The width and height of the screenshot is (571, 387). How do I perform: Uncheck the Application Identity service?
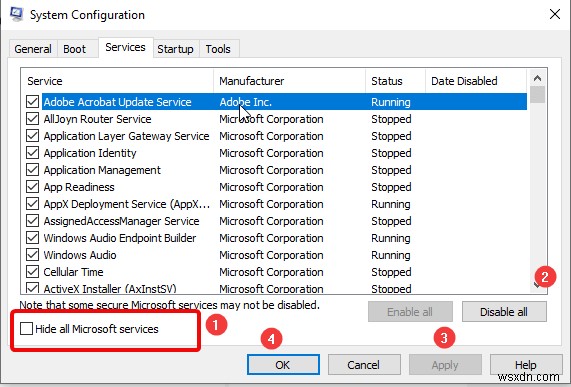coord(32,153)
